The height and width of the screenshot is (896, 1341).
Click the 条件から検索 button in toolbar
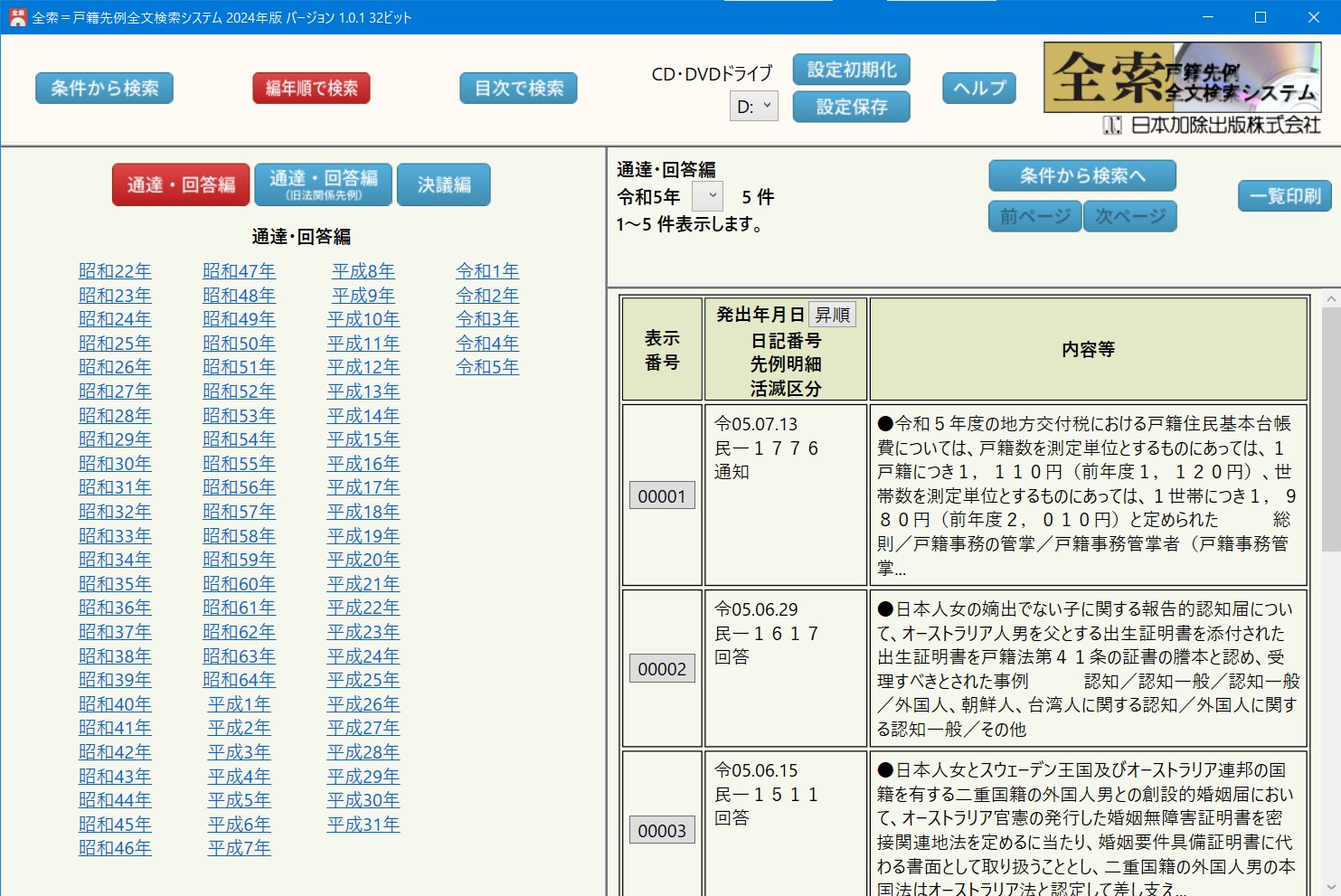[x=104, y=89]
